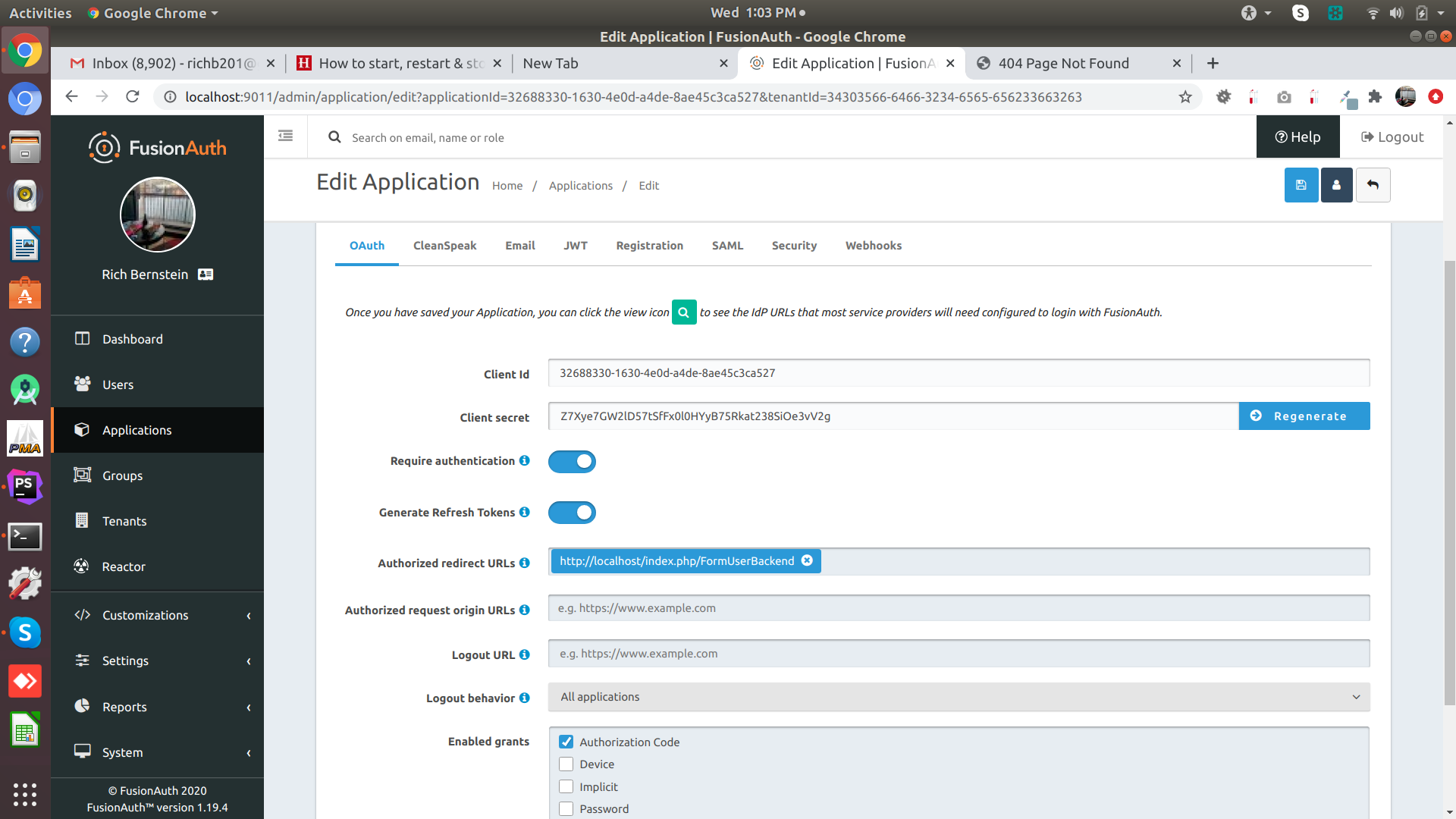Switch to the SAML tab
Screen dimensions: 1456x819
727,246
